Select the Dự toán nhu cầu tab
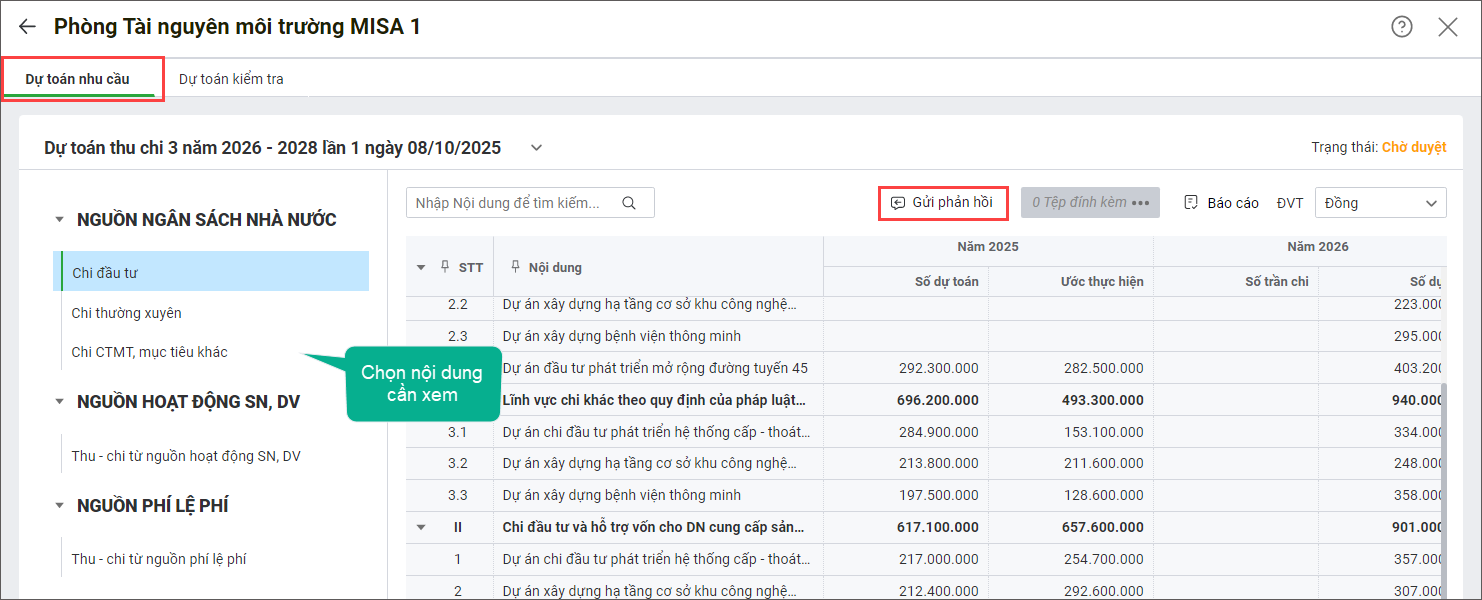The width and height of the screenshot is (1482, 600). coord(78,79)
